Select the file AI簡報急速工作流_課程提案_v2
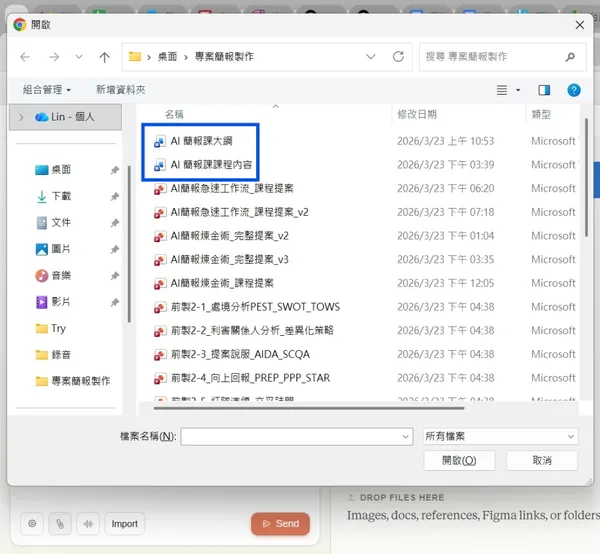This screenshot has height=554, width=600. [240, 212]
